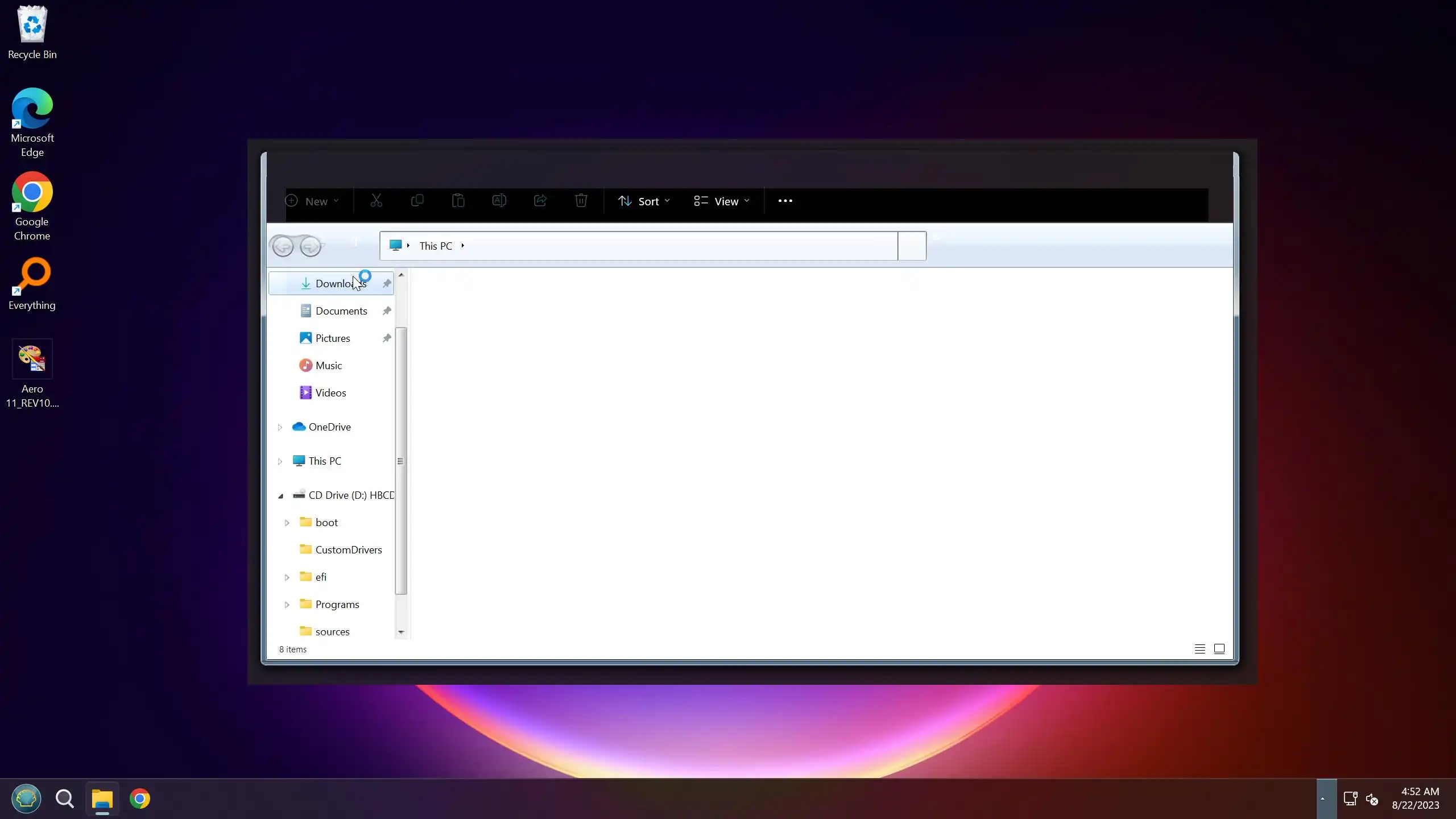Click the navigation pane scrollbar down arrow
This screenshot has width=1456, height=819.
click(401, 632)
